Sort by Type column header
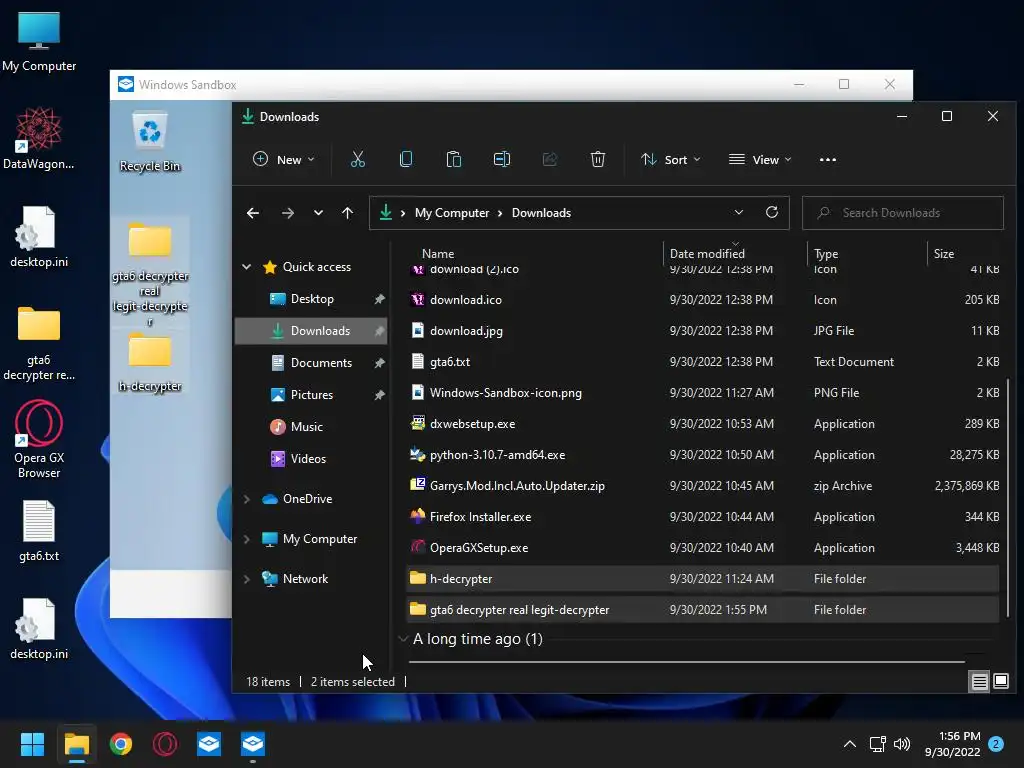The image size is (1024, 768). point(825,253)
